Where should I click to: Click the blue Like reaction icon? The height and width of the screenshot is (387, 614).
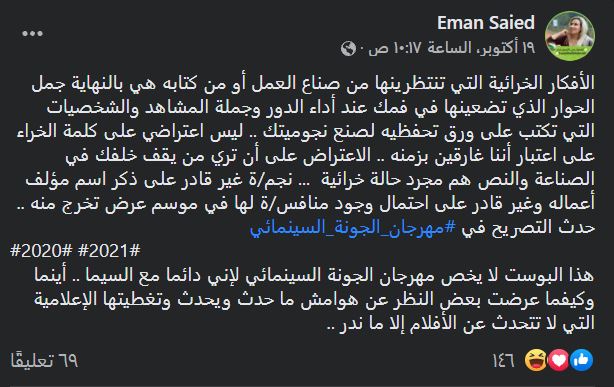click(x=581, y=360)
